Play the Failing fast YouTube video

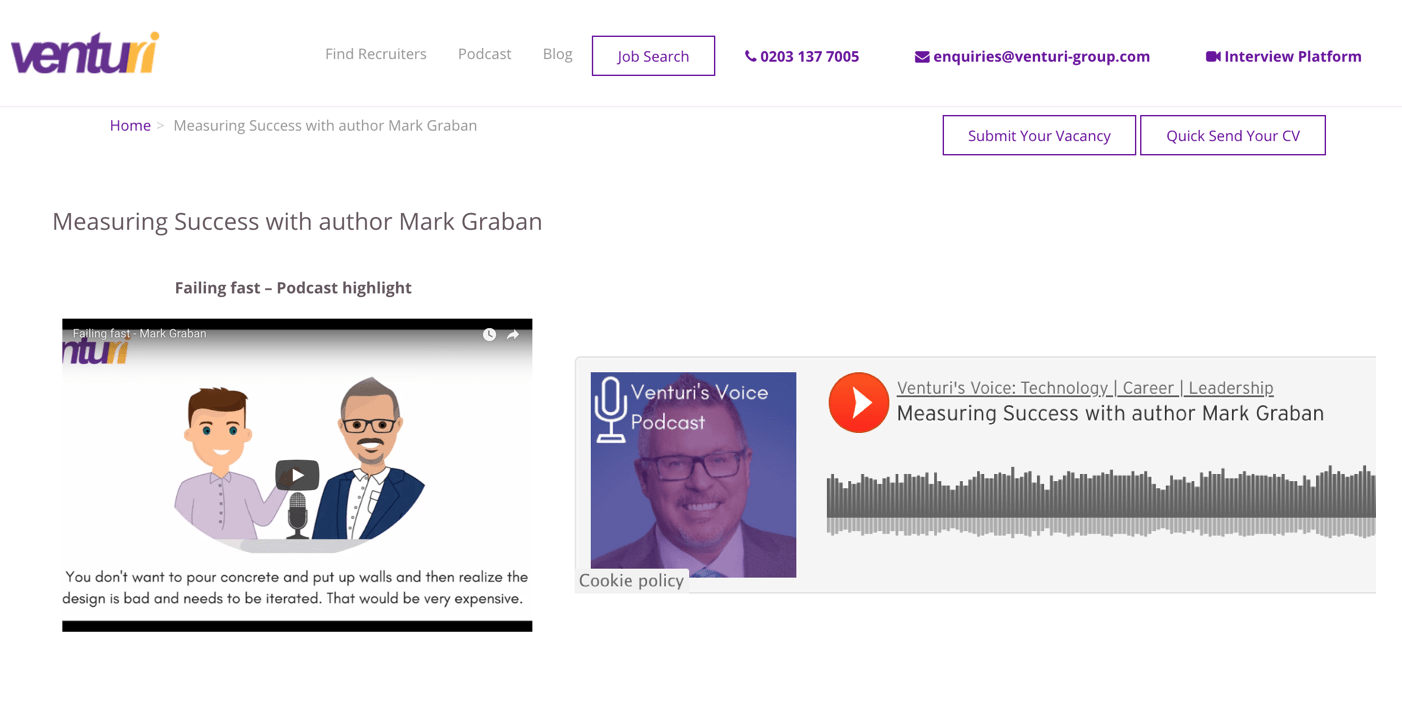pos(297,475)
